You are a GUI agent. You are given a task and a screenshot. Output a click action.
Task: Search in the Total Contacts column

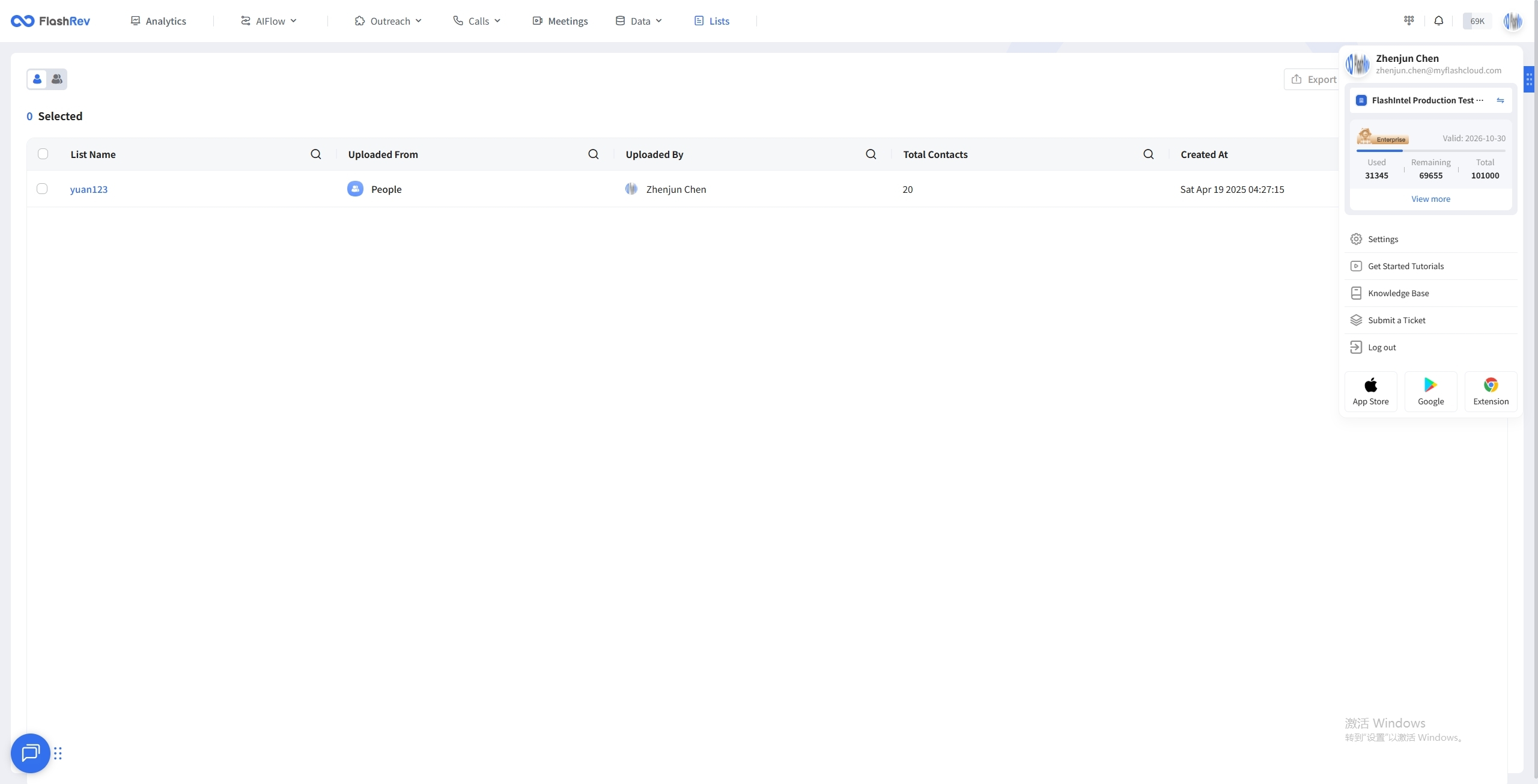1149,154
